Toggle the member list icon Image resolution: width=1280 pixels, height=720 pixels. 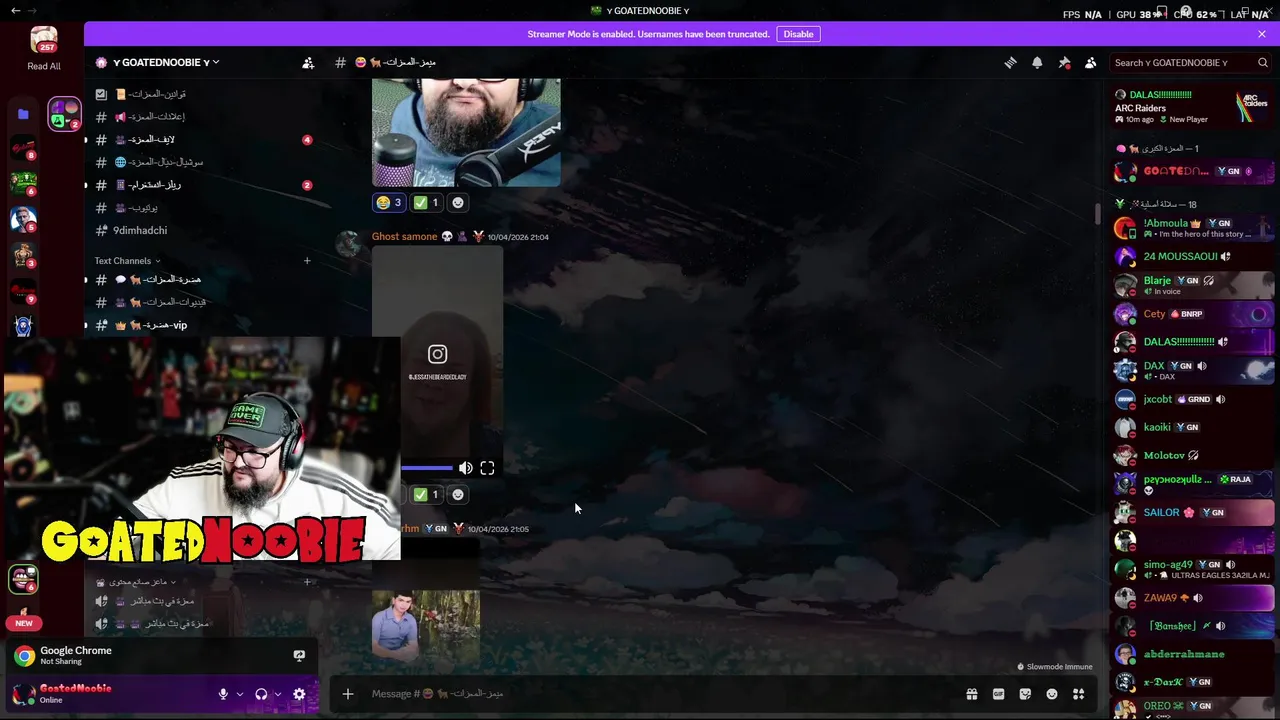point(1091,62)
